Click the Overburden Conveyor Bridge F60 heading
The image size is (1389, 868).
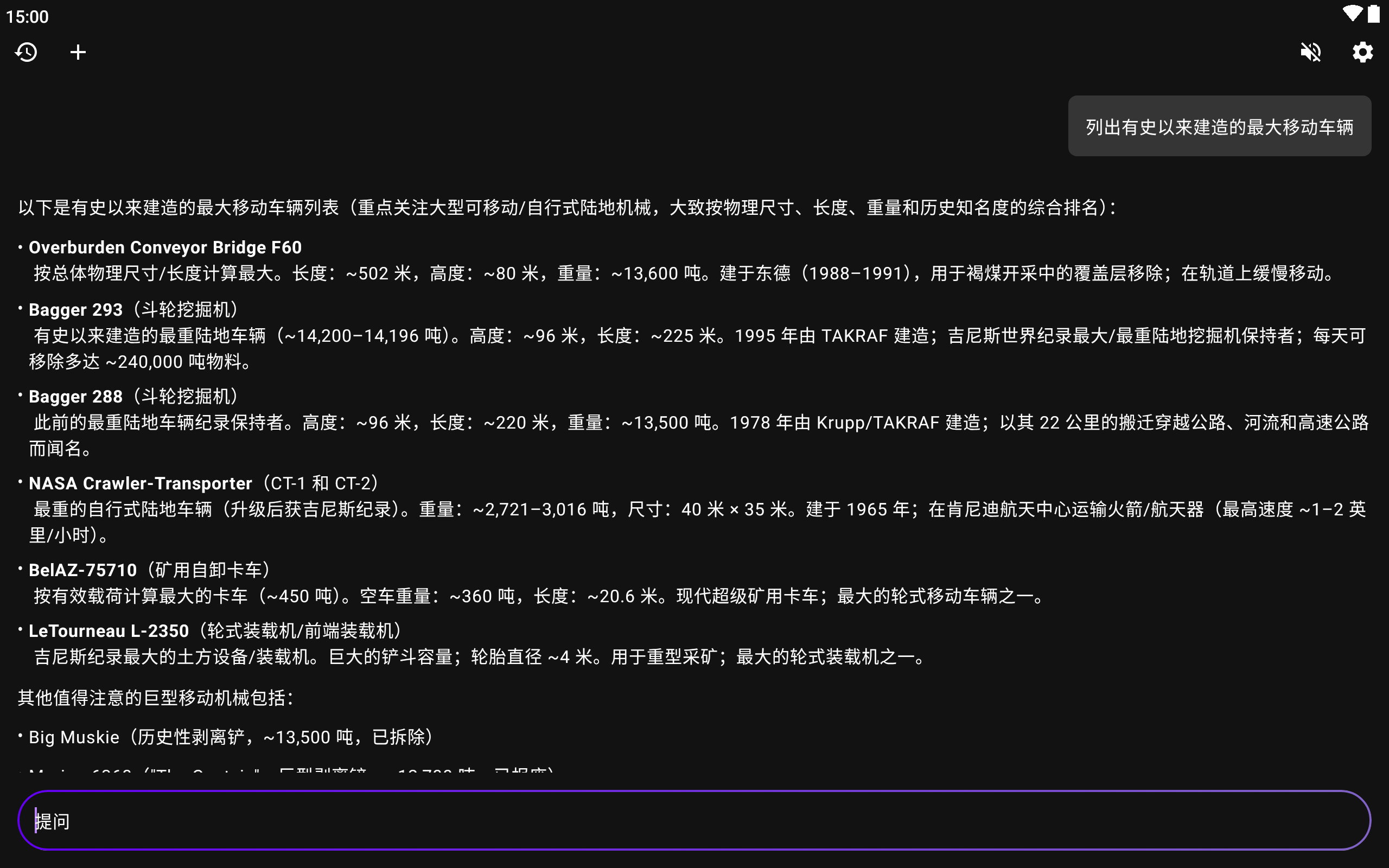pos(165,247)
